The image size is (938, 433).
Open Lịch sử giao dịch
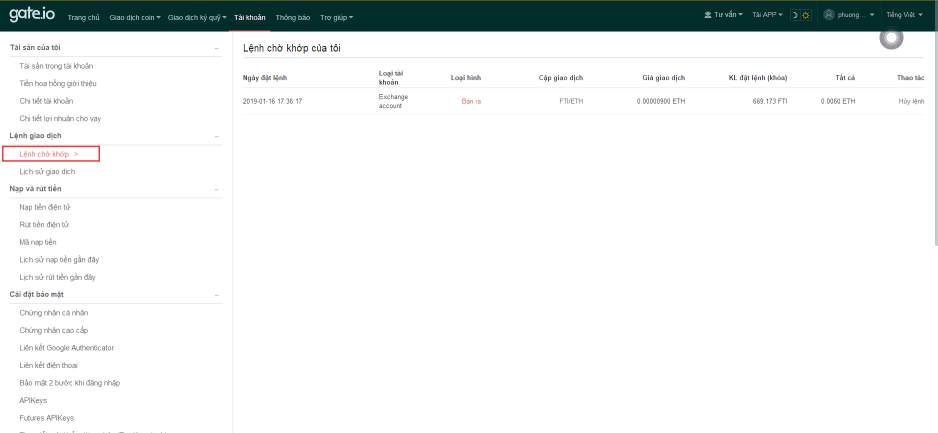(47, 172)
